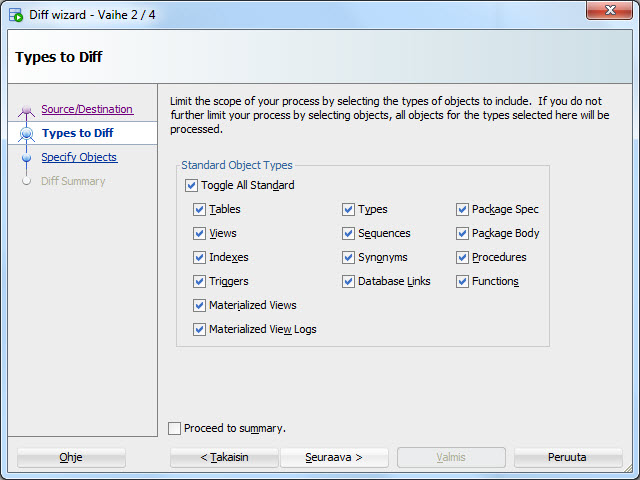
Task: Uncheck the Package Spec checkbox
Action: click(x=462, y=210)
